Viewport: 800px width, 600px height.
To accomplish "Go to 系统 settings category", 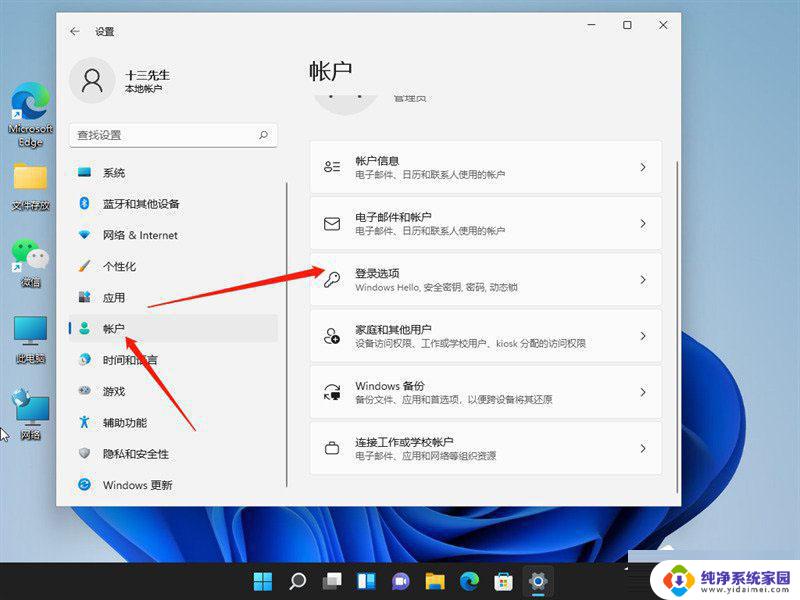I will tap(173, 172).
